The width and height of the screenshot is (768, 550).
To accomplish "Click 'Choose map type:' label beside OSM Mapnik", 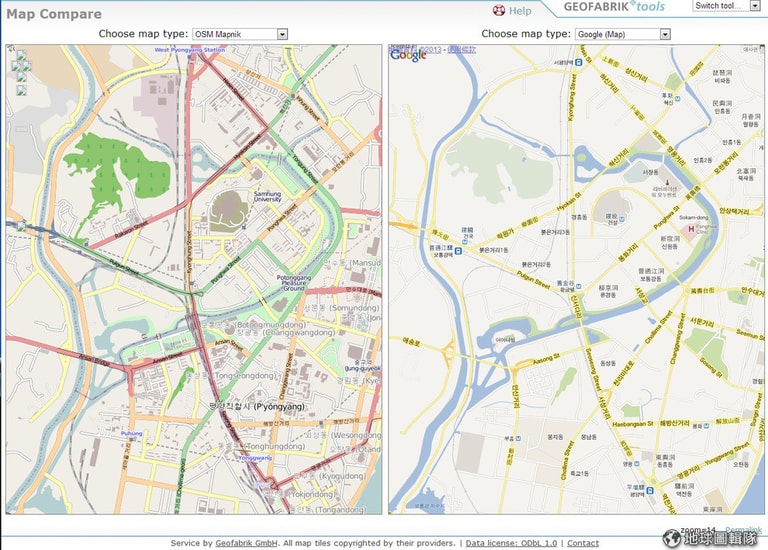I will click(143, 34).
